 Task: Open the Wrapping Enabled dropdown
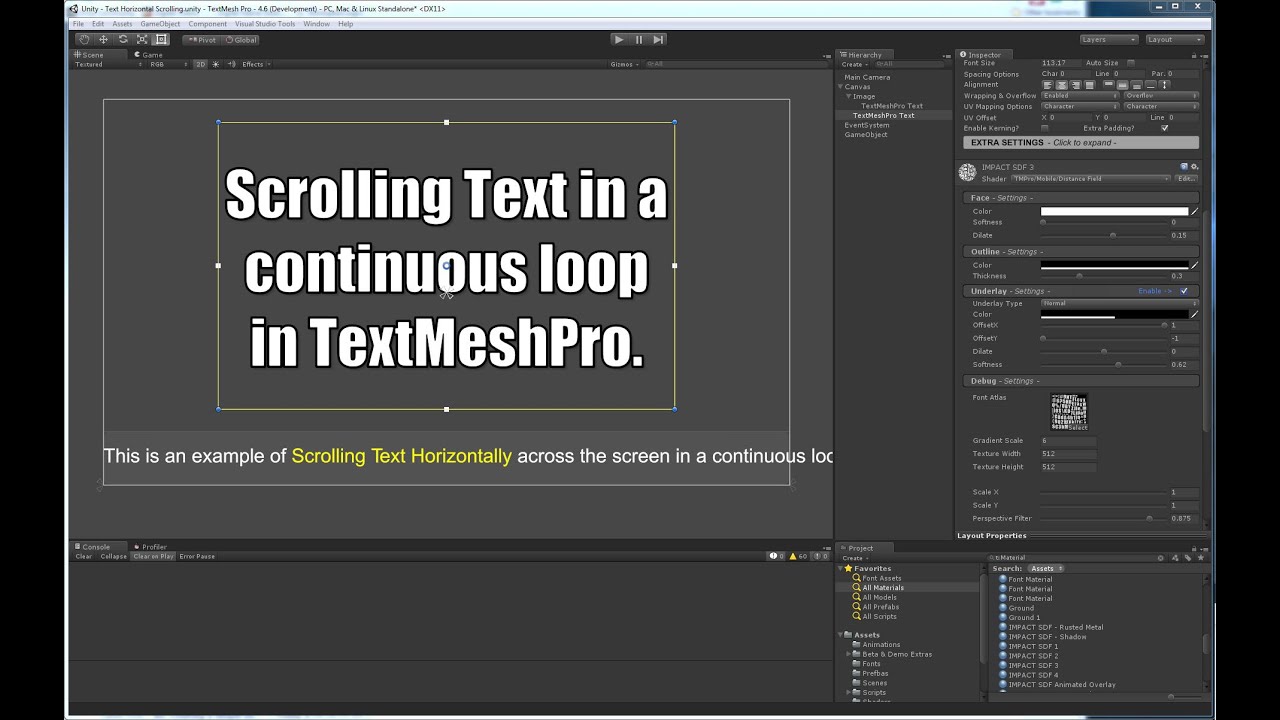click(x=1080, y=96)
